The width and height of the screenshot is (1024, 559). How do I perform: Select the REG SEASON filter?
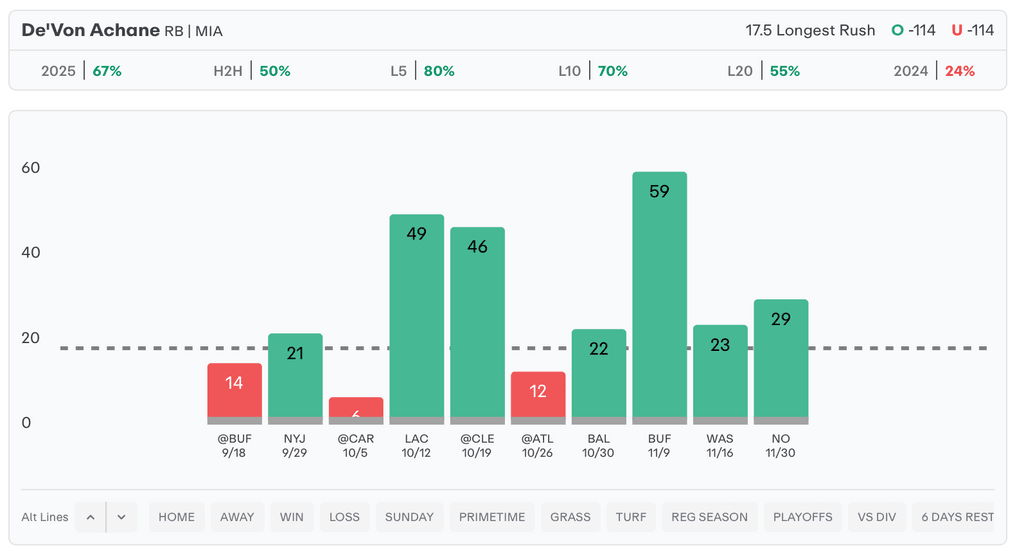710,517
